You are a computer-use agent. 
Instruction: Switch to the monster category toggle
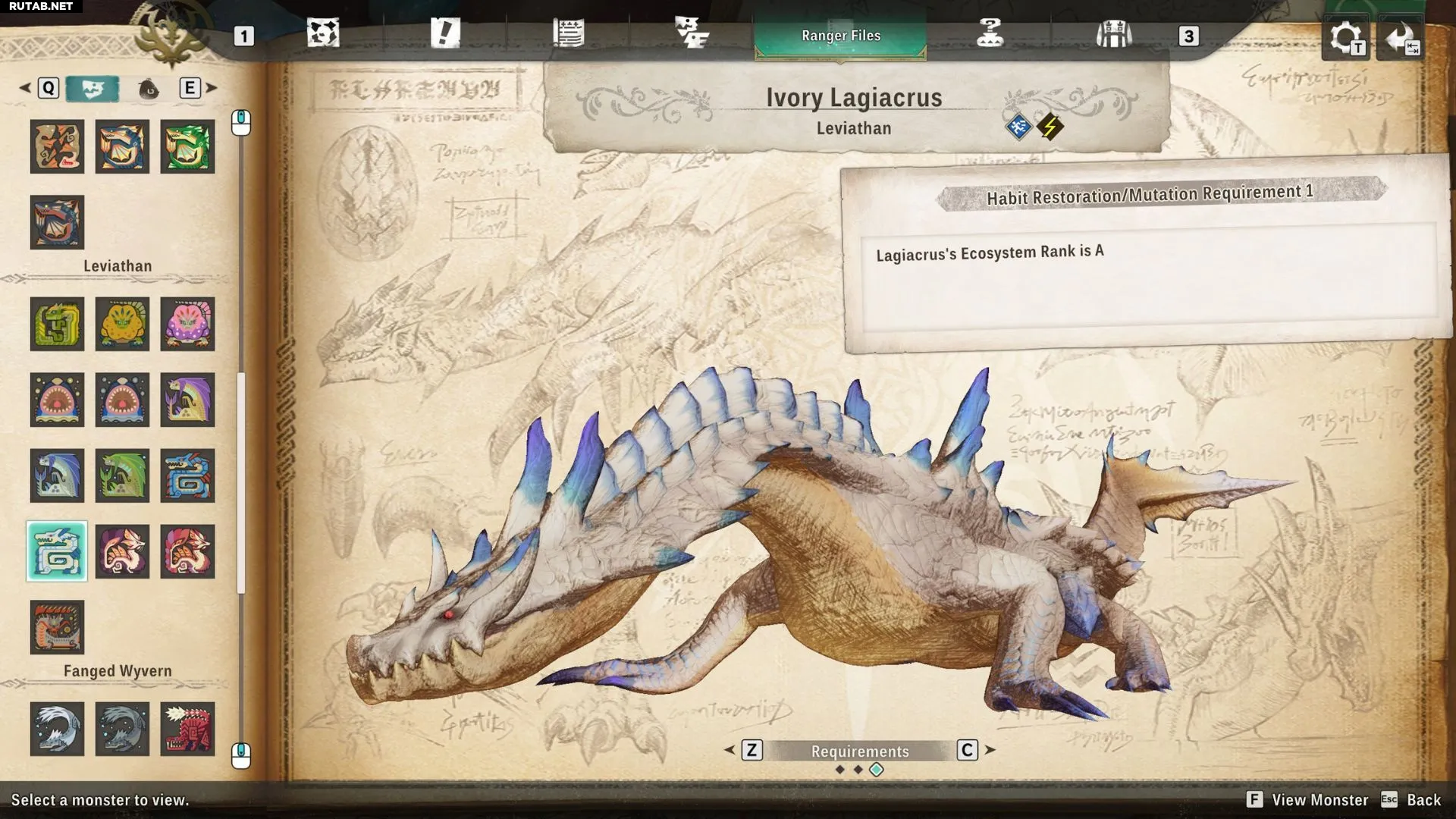[x=93, y=89]
